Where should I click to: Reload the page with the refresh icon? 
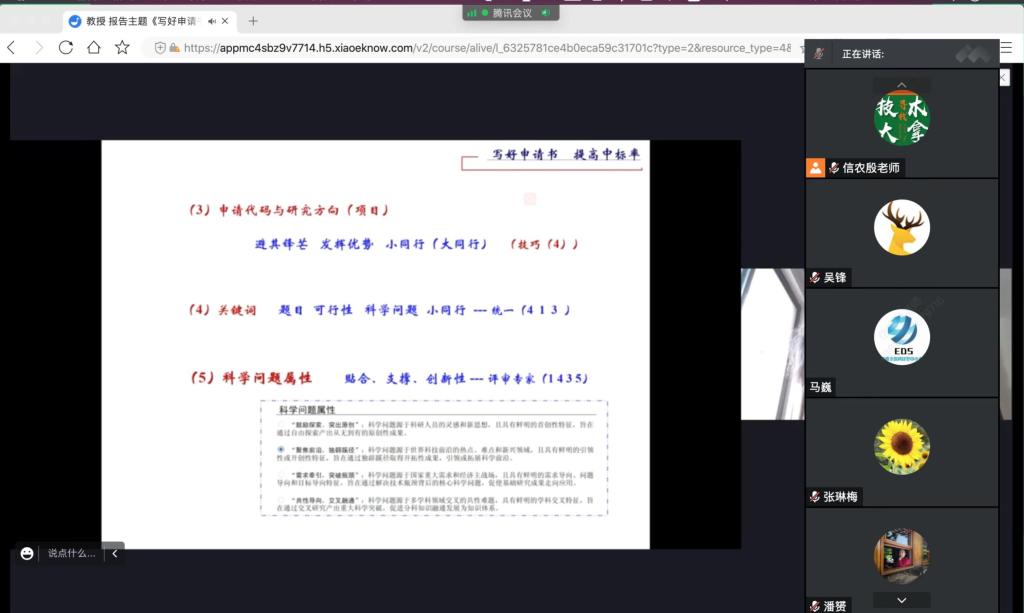tap(66, 47)
